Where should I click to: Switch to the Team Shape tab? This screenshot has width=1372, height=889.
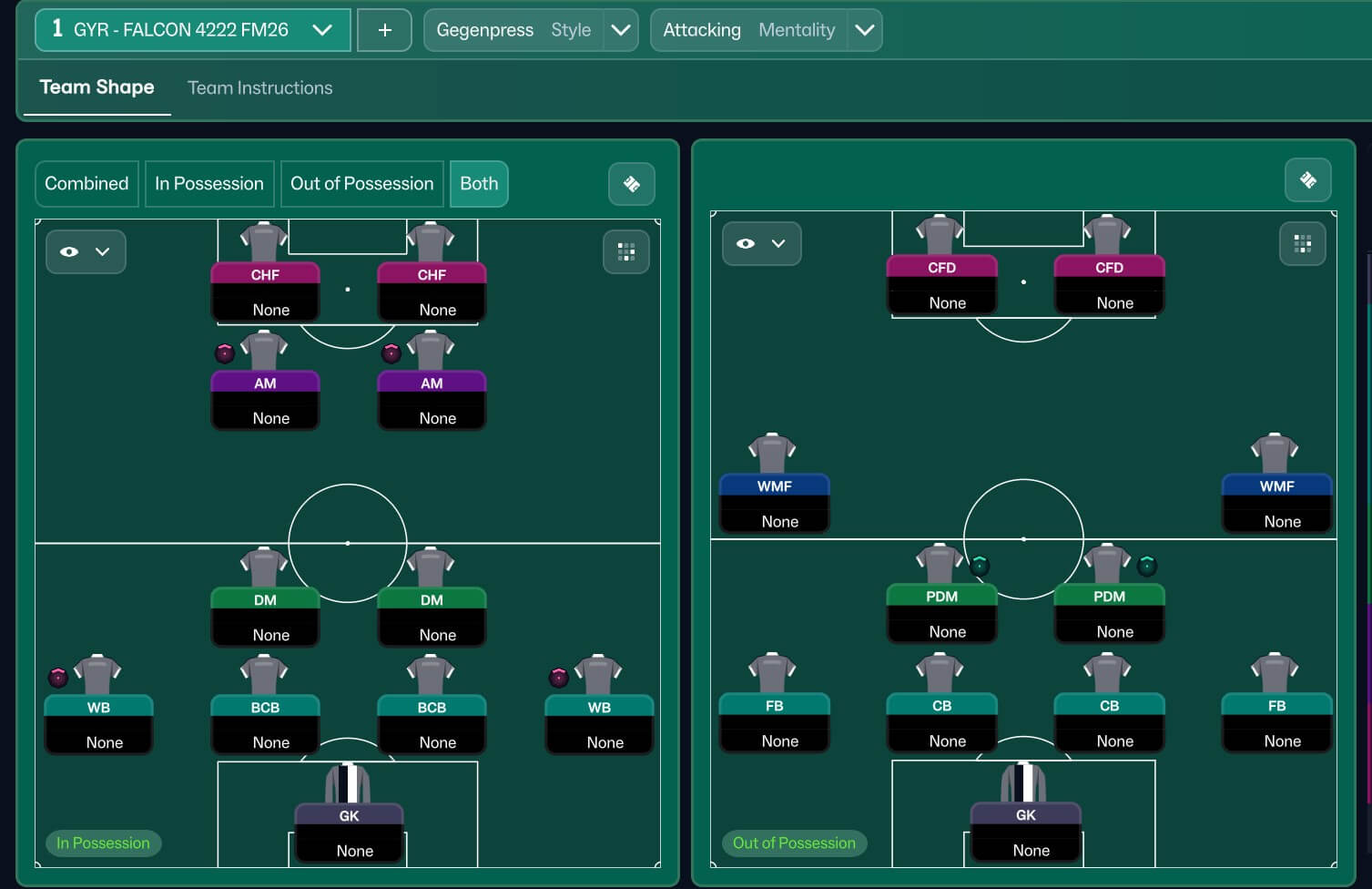click(97, 87)
